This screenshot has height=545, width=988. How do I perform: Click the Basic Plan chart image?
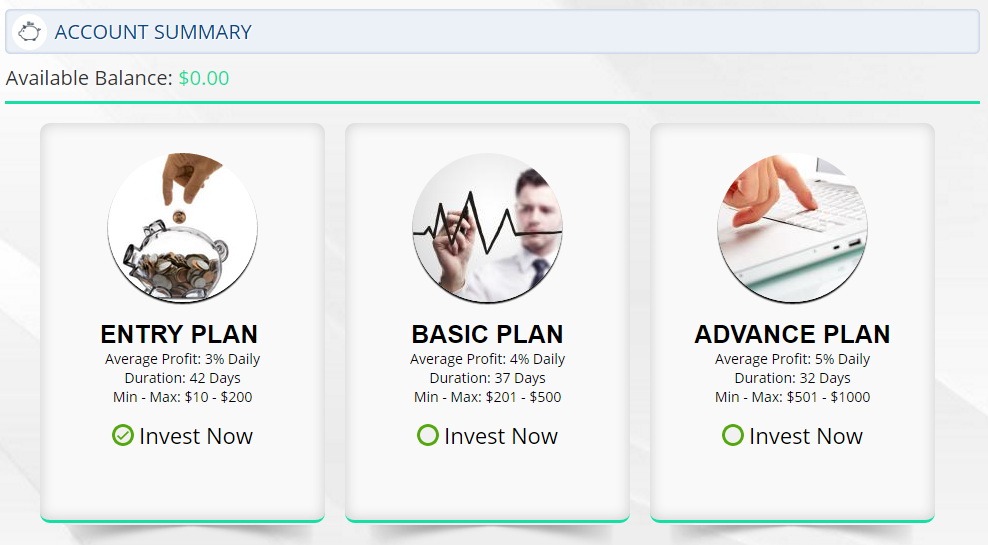click(487, 228)
